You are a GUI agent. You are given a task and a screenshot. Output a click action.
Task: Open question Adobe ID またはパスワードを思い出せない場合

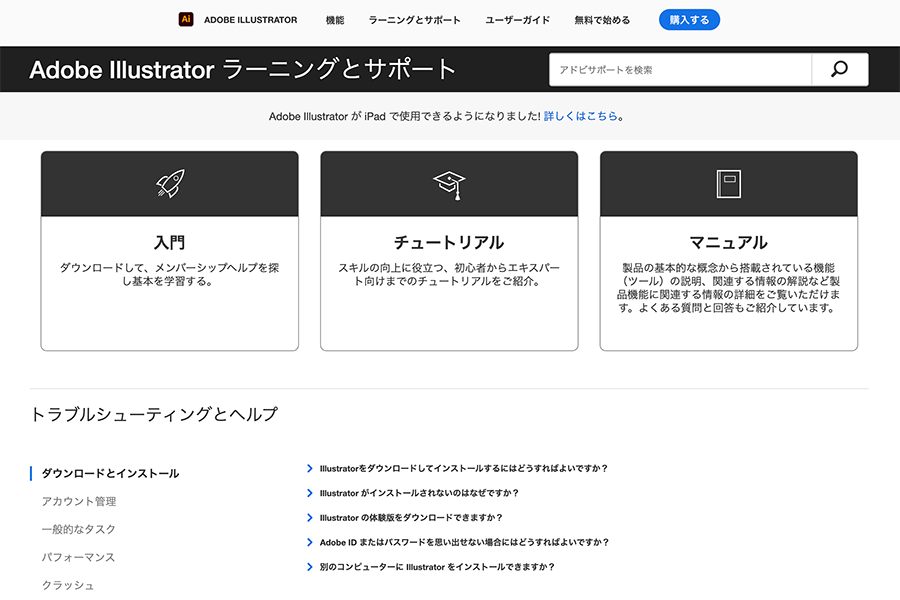tap(464, 543)
